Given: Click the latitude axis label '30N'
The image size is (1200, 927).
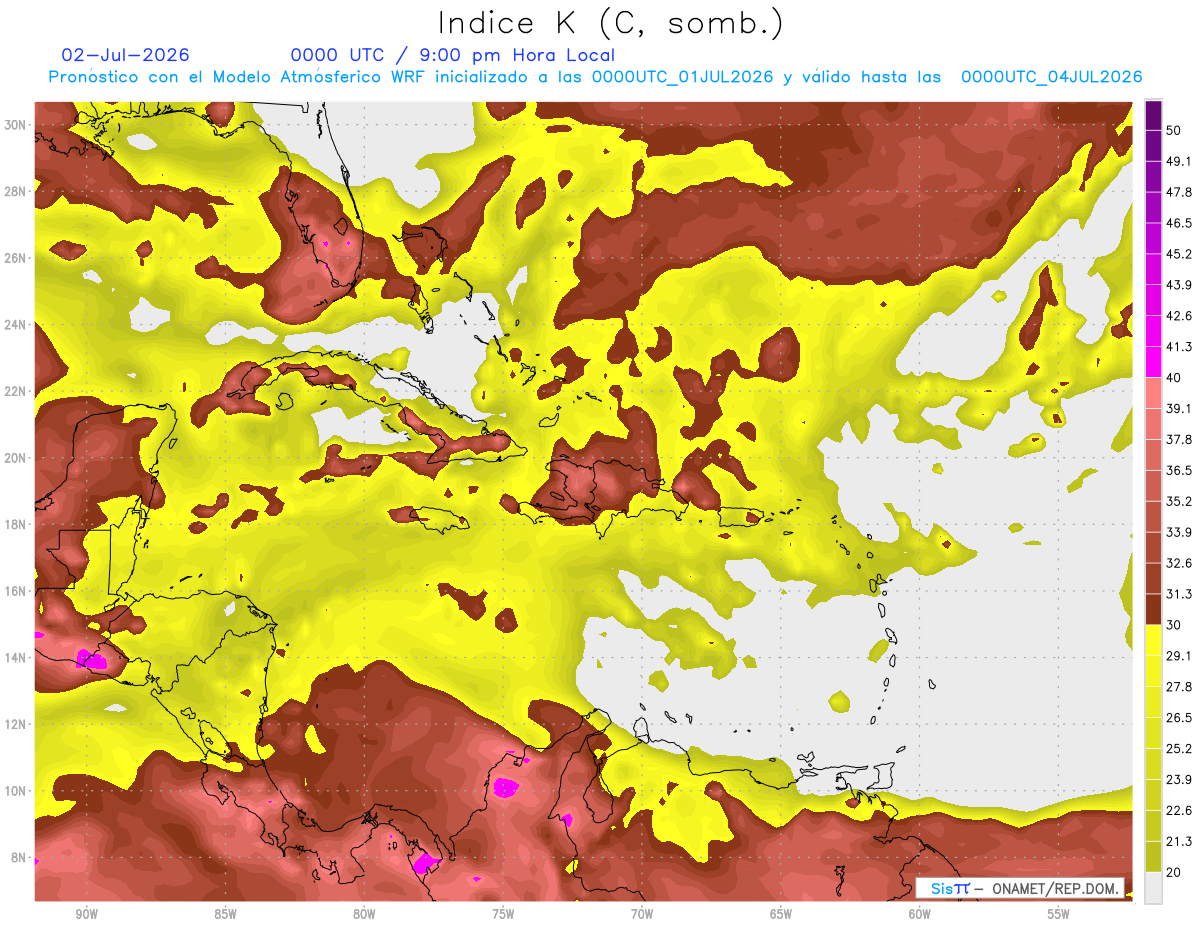Looking at the screenshot, I should click(x=15, y=125).
